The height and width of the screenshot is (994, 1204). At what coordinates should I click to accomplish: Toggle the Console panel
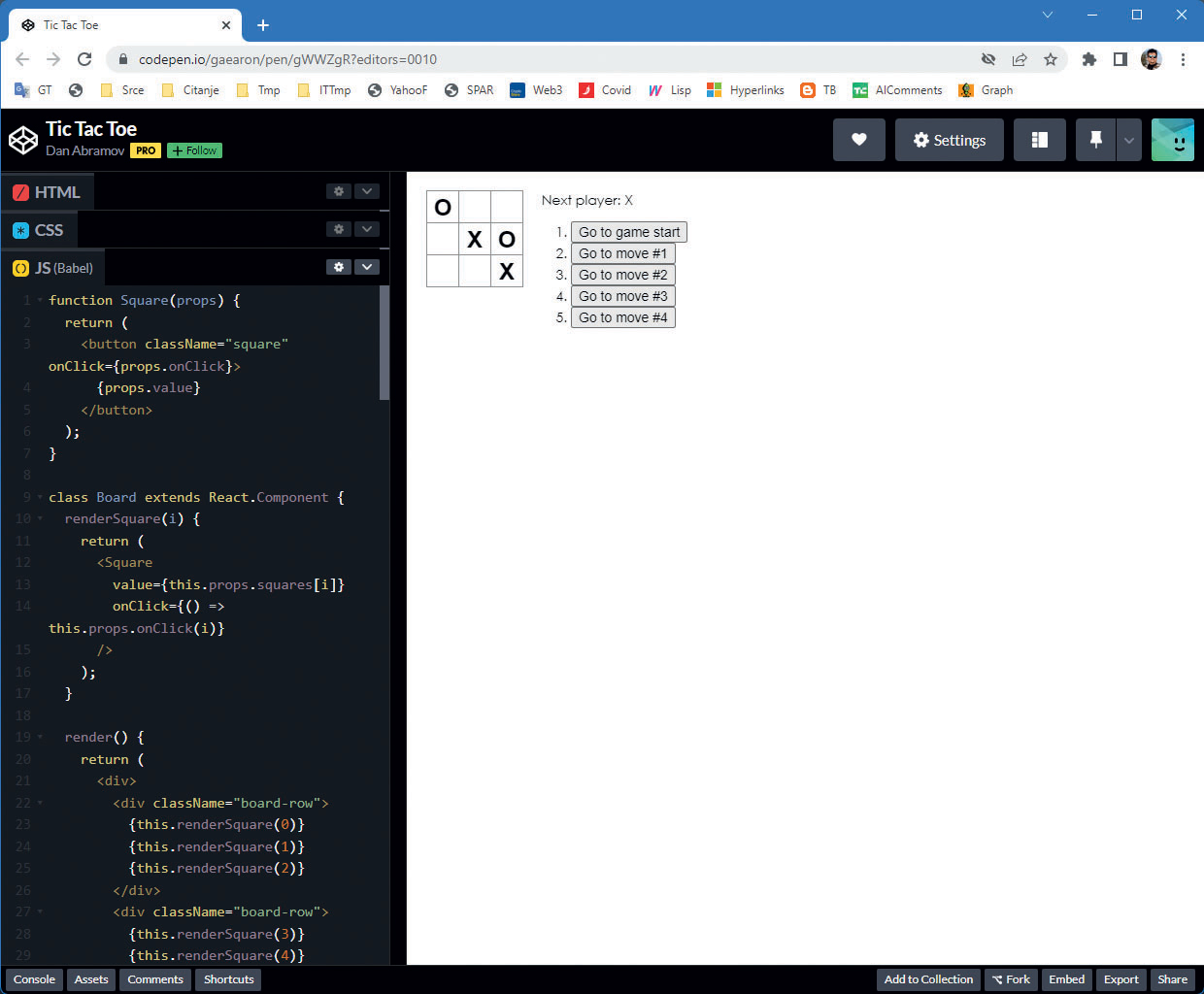tap(34, 979)
